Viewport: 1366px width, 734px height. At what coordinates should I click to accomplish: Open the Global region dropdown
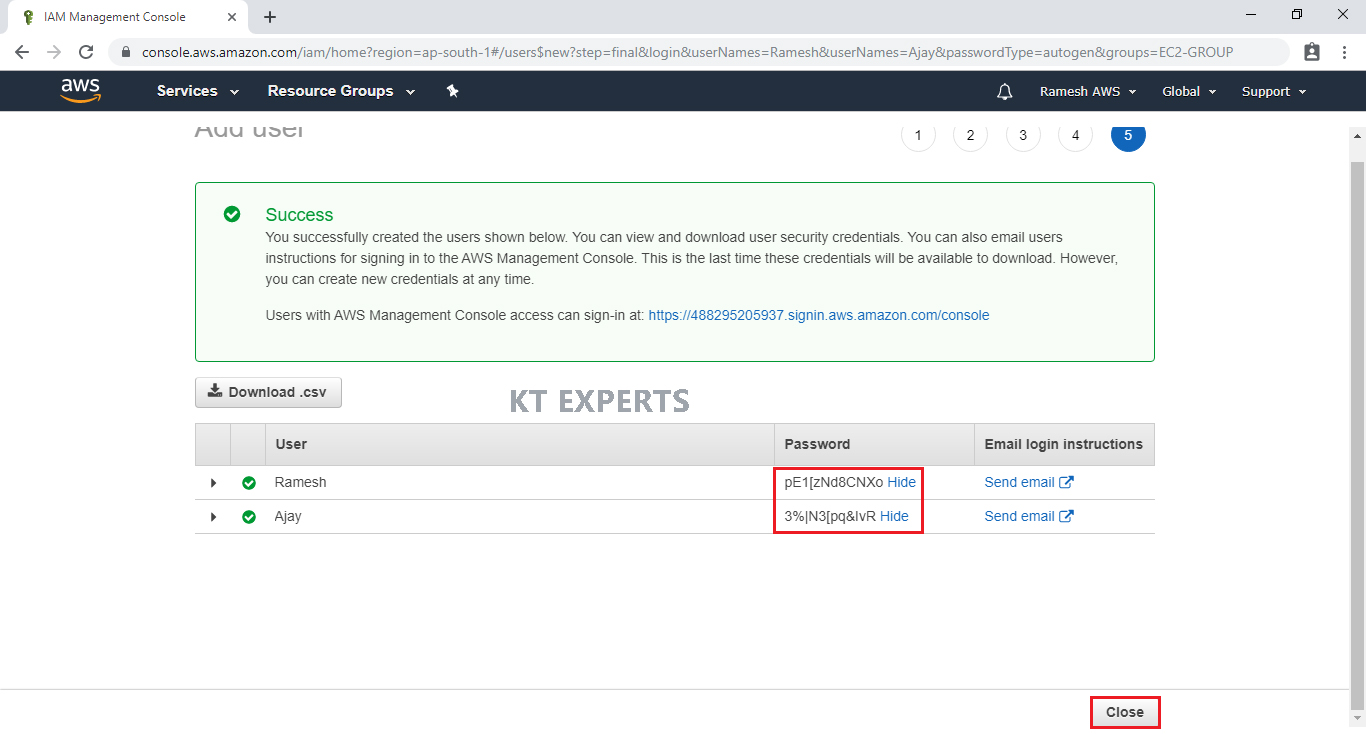click(1189, 91)
